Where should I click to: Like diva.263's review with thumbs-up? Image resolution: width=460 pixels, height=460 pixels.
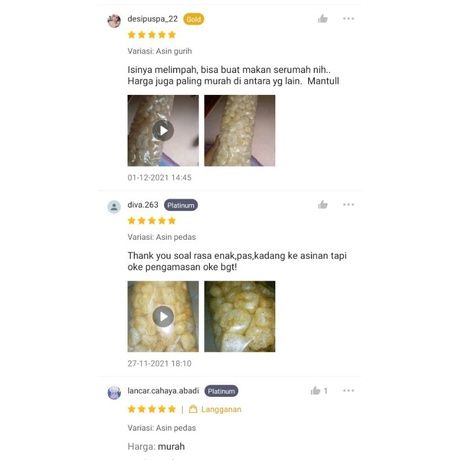click(x=323, y=205)
